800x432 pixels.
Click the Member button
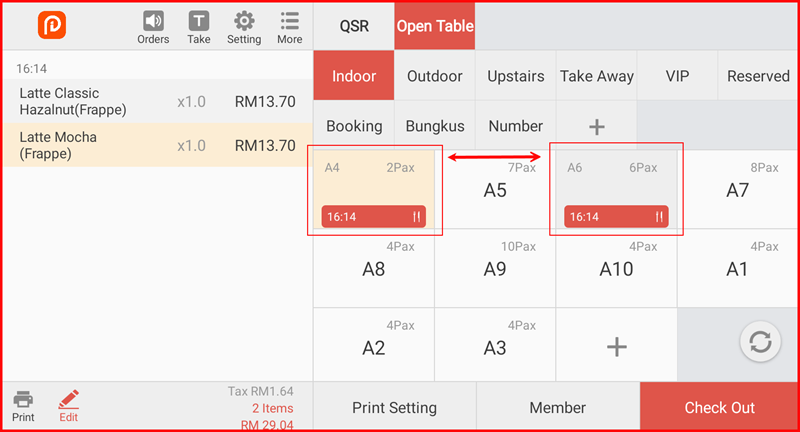click(x=558, y=407)
